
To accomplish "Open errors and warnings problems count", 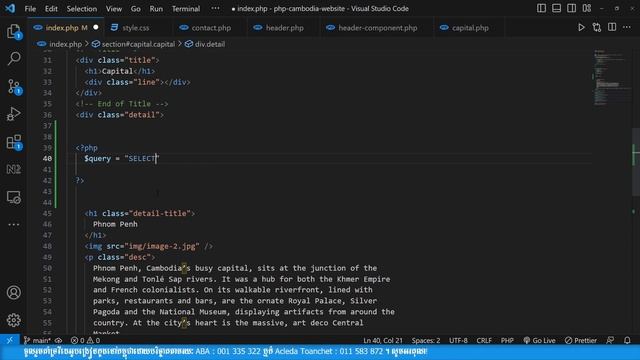I will click(x=85, y=340).
